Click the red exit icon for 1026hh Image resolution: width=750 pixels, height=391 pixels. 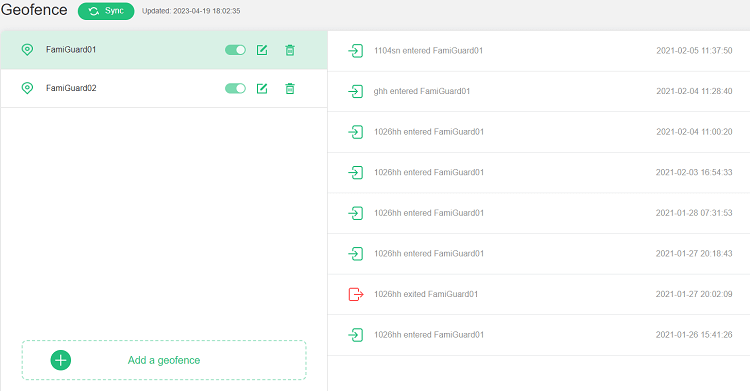pyautogui.click(x=356, y=294)
